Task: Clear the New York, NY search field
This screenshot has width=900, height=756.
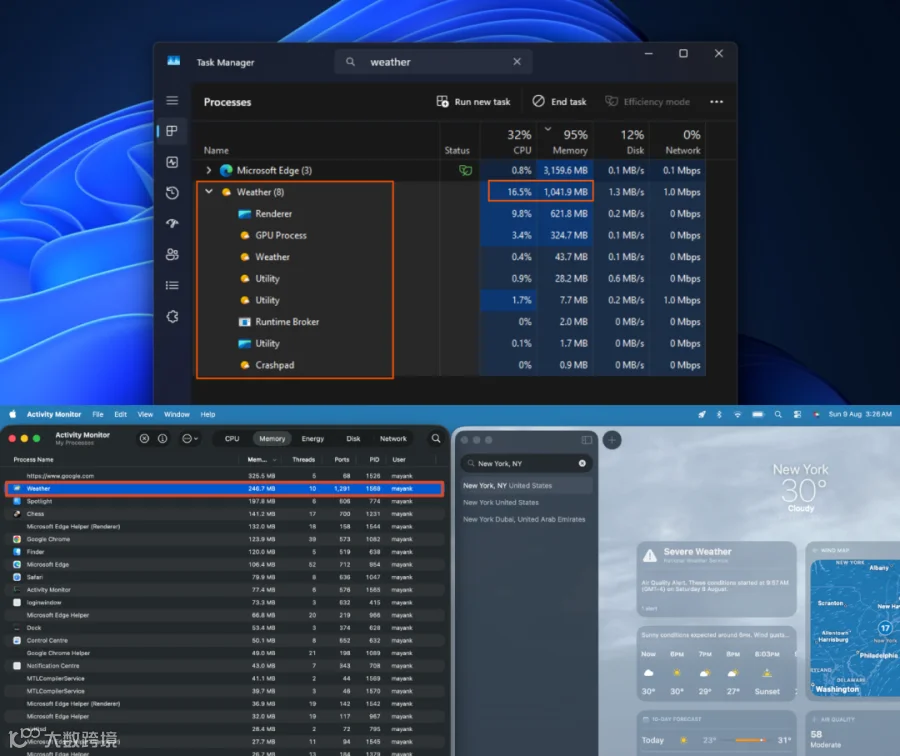Action: point(582,463)
